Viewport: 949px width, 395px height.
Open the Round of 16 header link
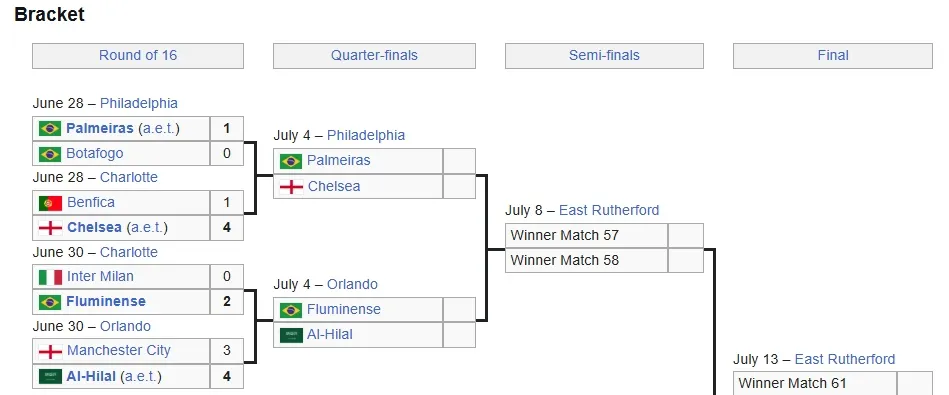pyautogui.click(x=138, y=56)
